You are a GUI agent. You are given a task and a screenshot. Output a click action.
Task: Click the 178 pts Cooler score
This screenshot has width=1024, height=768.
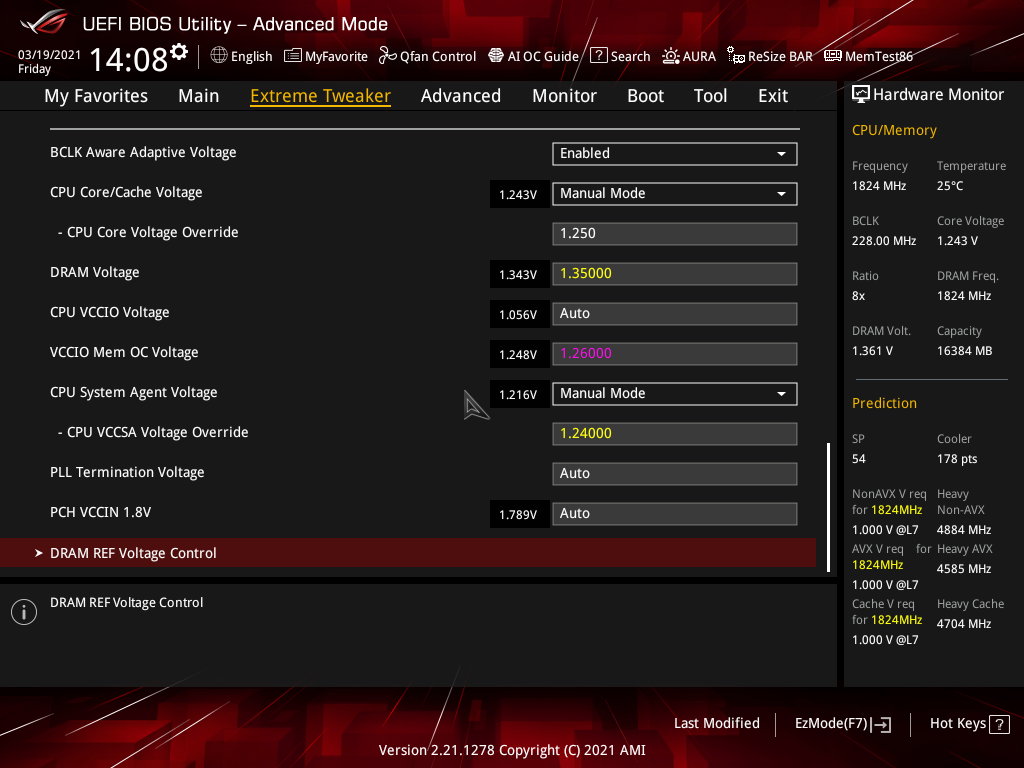(x=957, y=459)
